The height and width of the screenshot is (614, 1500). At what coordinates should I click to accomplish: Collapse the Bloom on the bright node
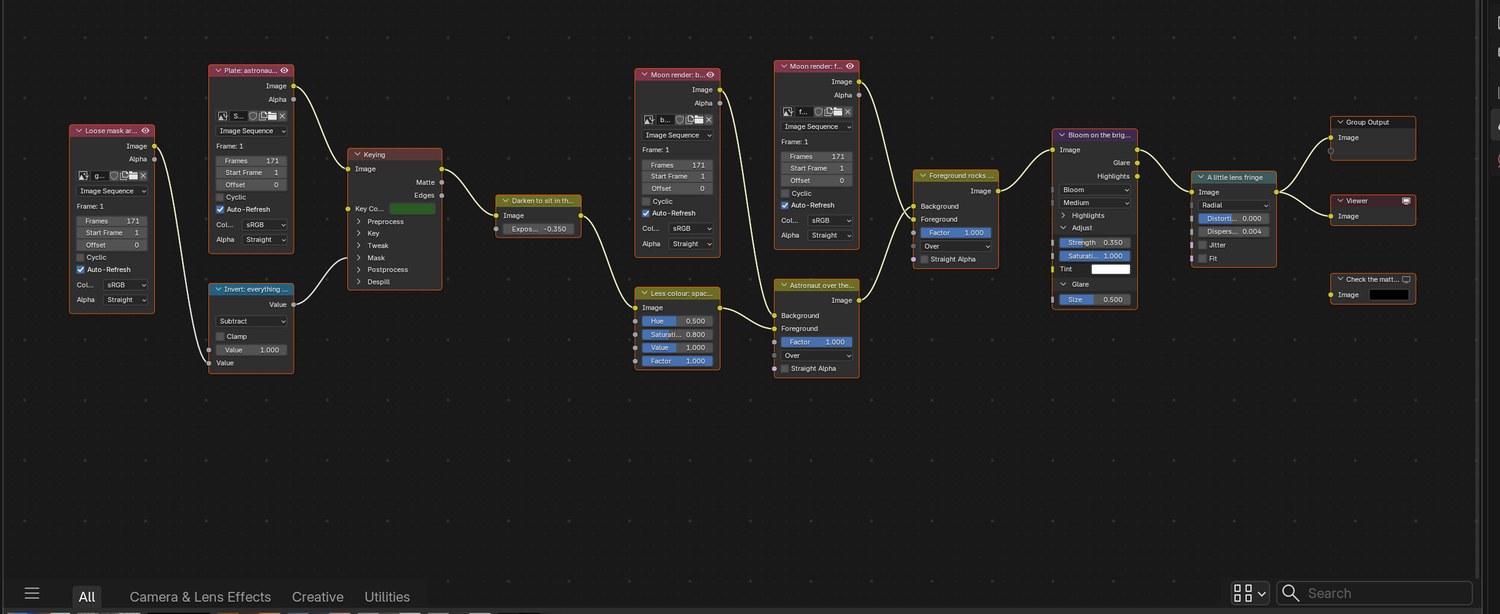pos(1060,134)
